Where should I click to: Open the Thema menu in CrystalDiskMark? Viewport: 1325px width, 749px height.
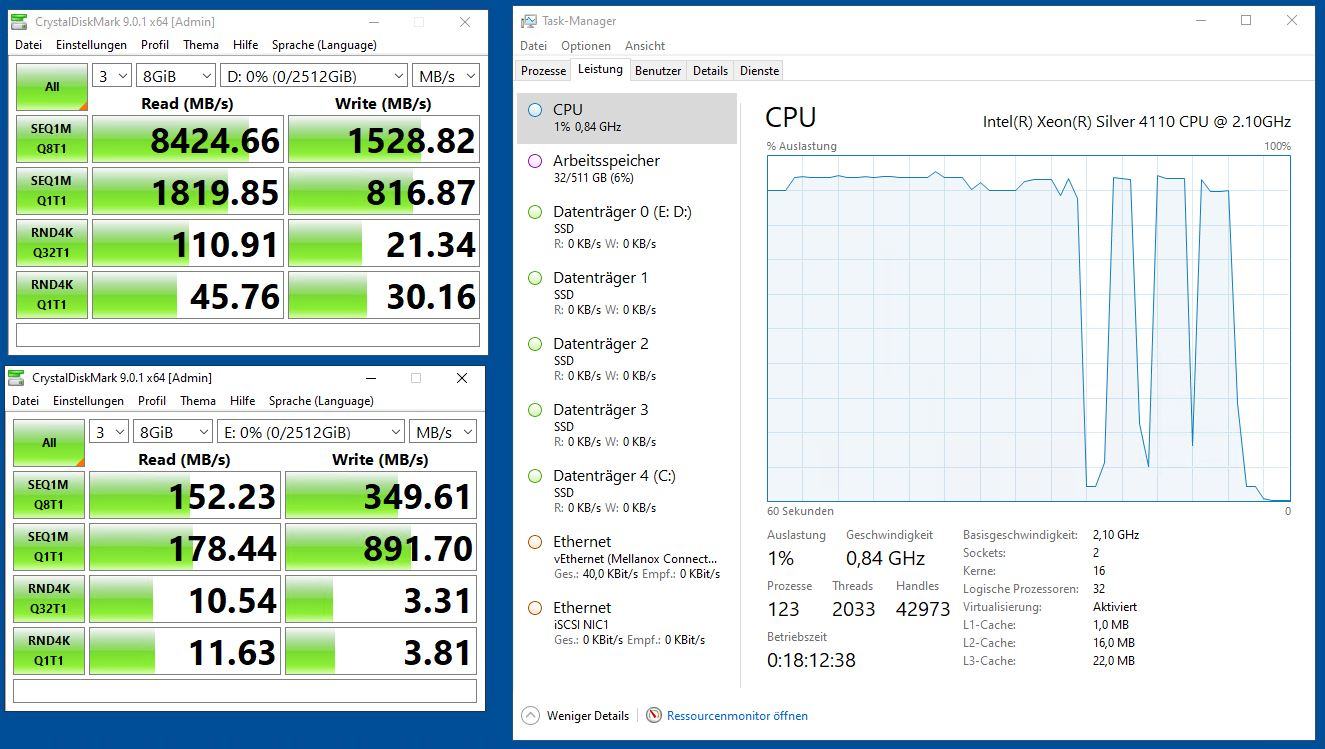click(x=200, y=44)
